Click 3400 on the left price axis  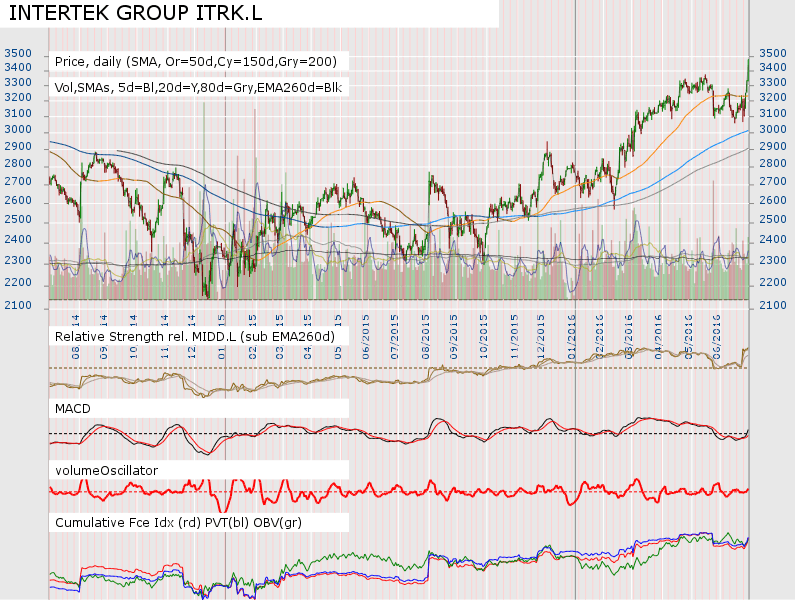18,67
